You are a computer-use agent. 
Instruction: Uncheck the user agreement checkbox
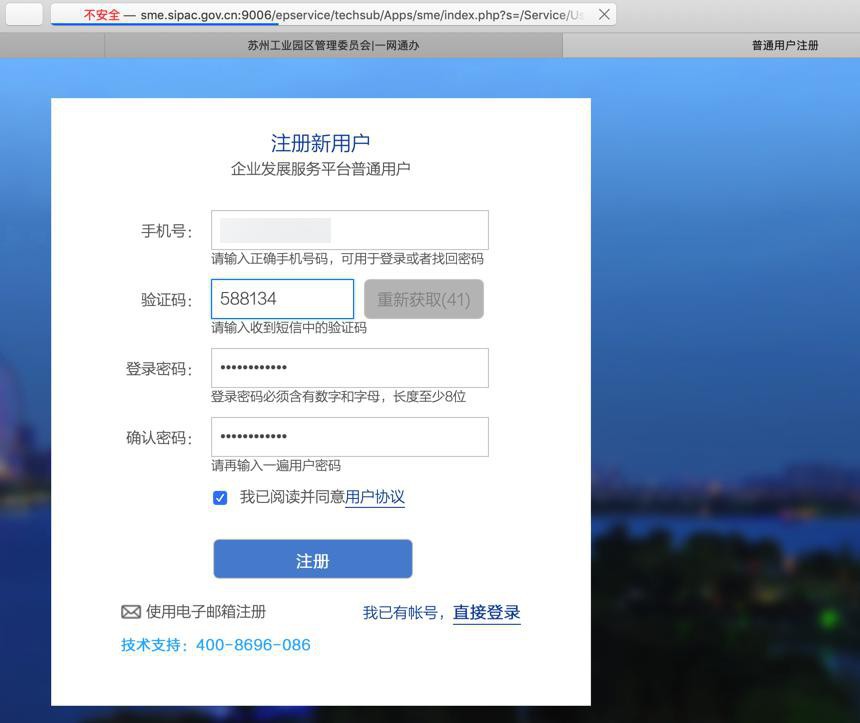pos(220,498)
